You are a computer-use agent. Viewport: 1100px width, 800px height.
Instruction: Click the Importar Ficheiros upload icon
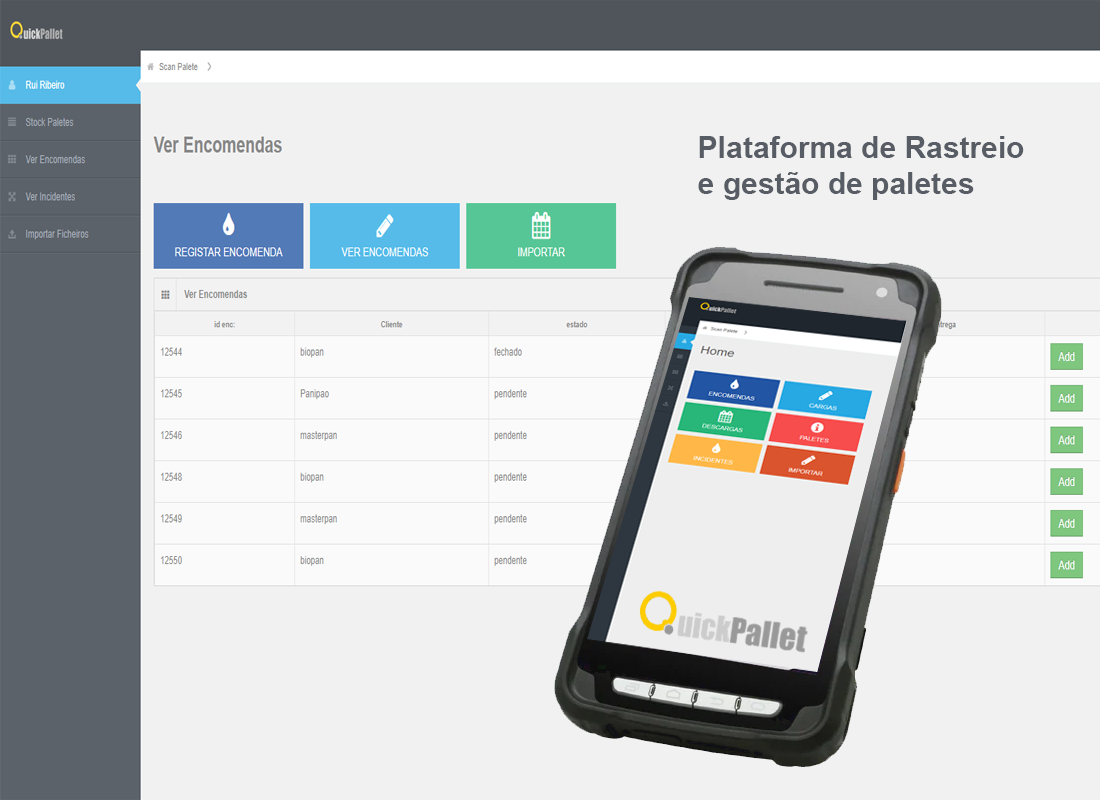click(x=12, y=234)
